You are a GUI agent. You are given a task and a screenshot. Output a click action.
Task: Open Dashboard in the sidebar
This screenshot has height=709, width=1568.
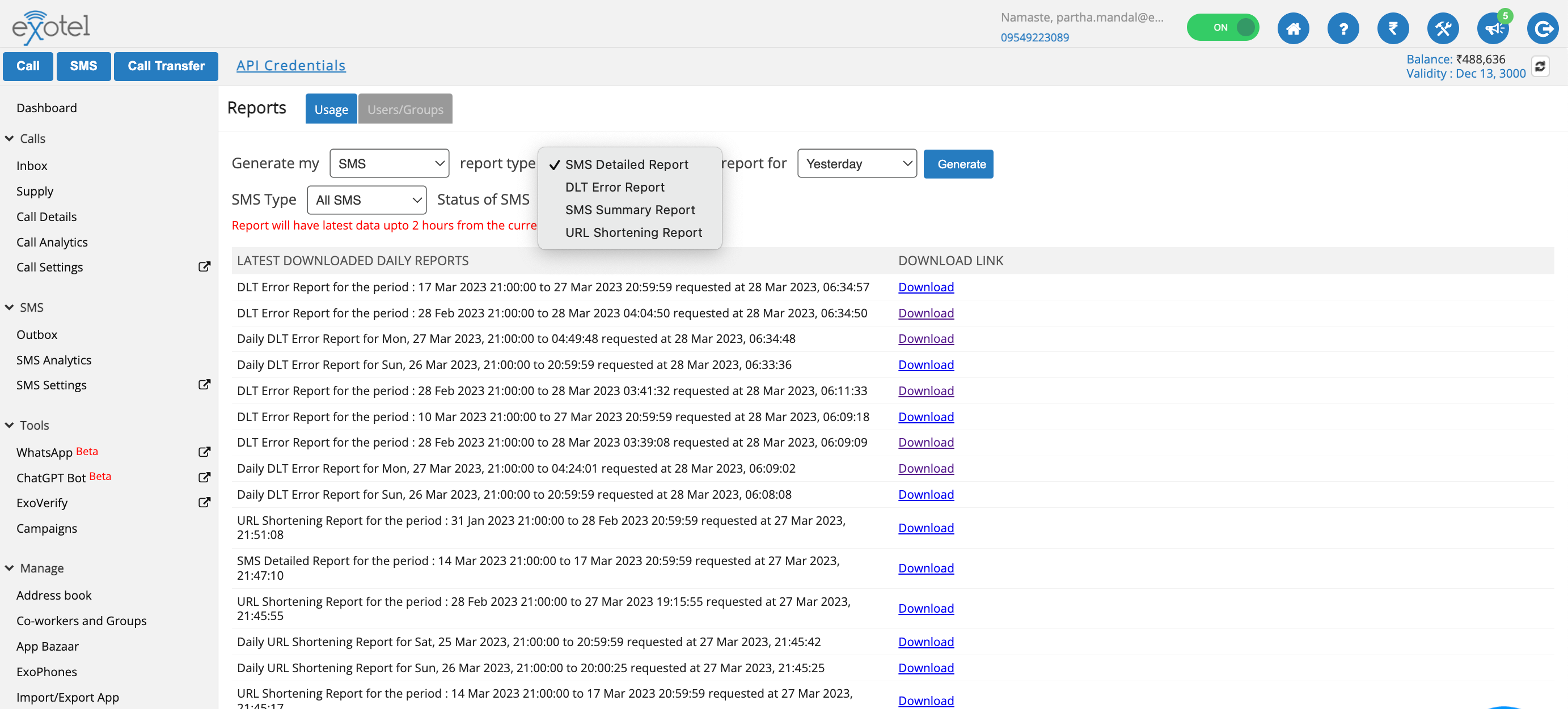coord(47,108)
